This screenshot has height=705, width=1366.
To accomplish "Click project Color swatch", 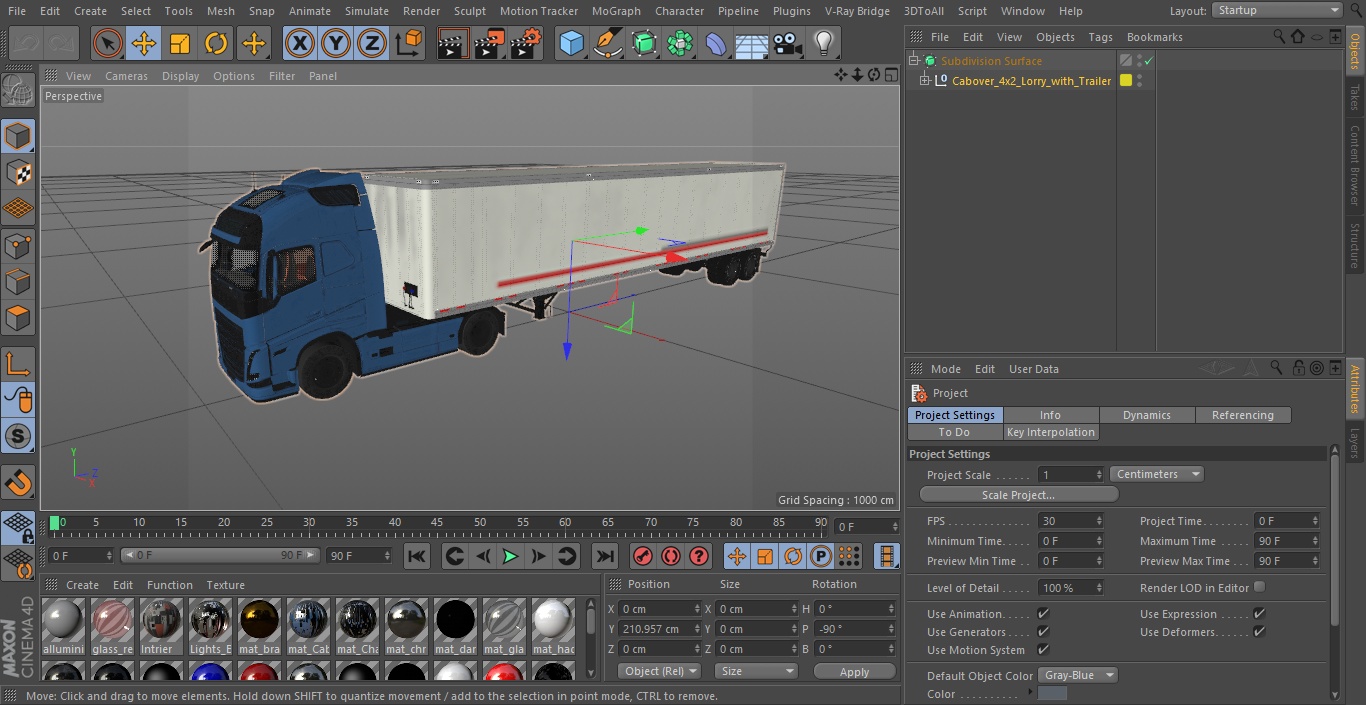I will tap(1053, 693).
